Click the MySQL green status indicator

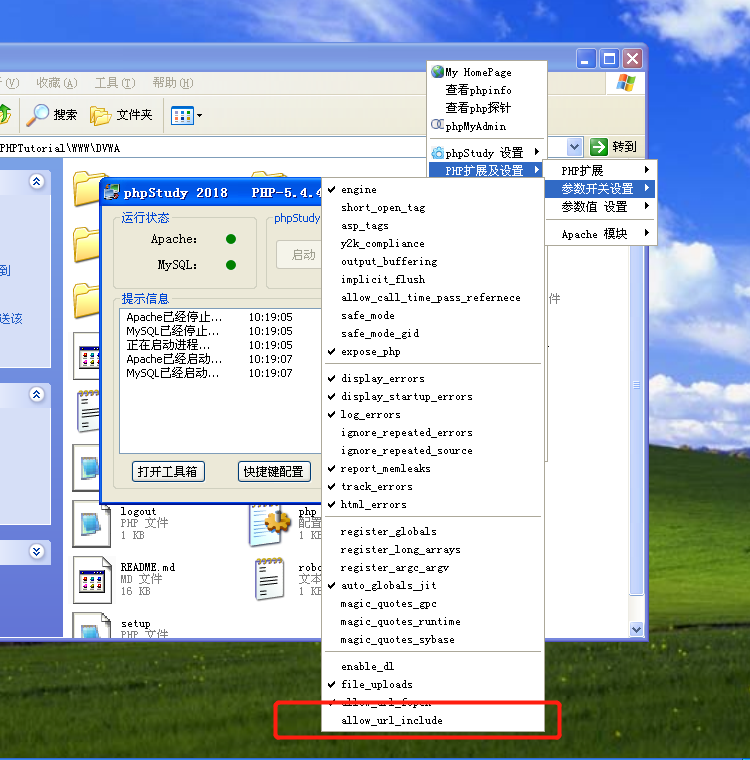[x=231, y=265]
